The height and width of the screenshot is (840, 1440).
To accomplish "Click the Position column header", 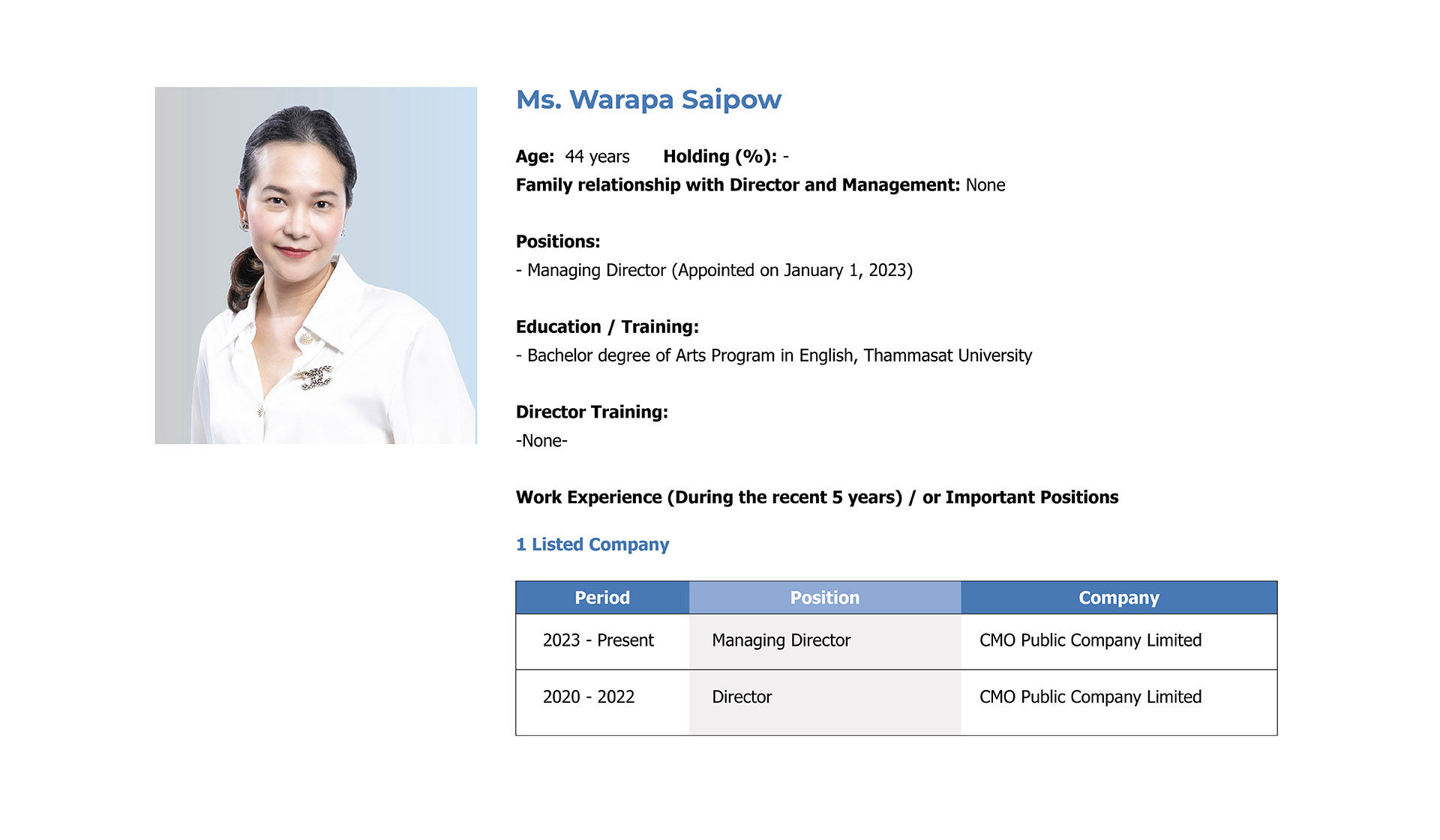I will 825,598.
